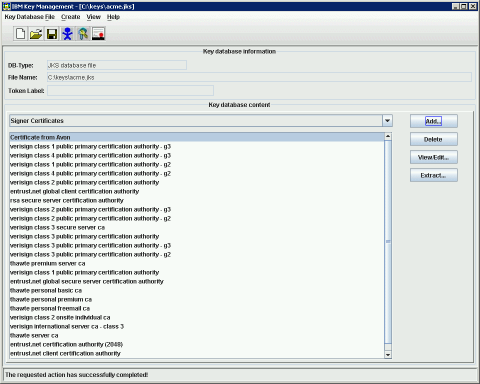Image resolution: width=480 pixels, height=384 pixels.
Task: Click the blue person self-signed certificate icon
Action: click(67, 34)
